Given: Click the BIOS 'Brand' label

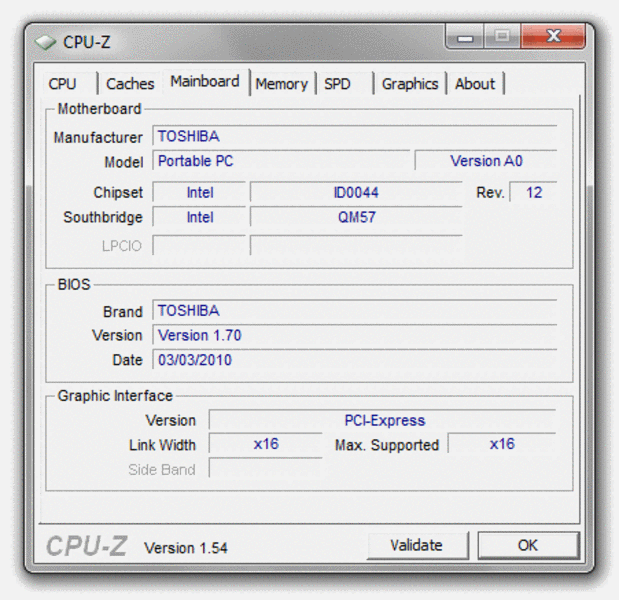Looking at the screenshot, I should pos(123,312).
